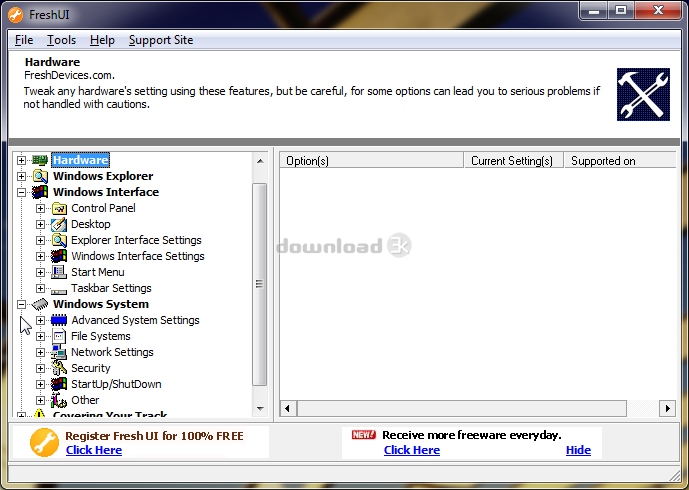Click the Security keys icon
This screenshot has width=689, height=490.
(x=59, y=368)
